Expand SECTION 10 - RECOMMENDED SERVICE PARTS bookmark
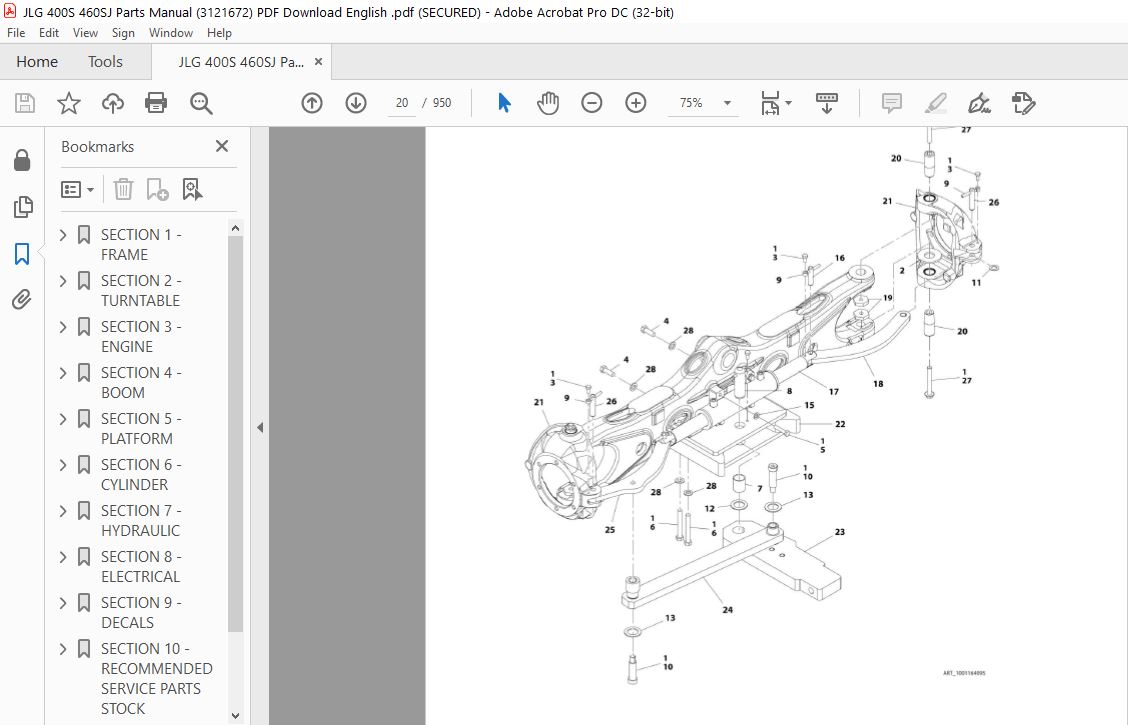 [63, 649]
